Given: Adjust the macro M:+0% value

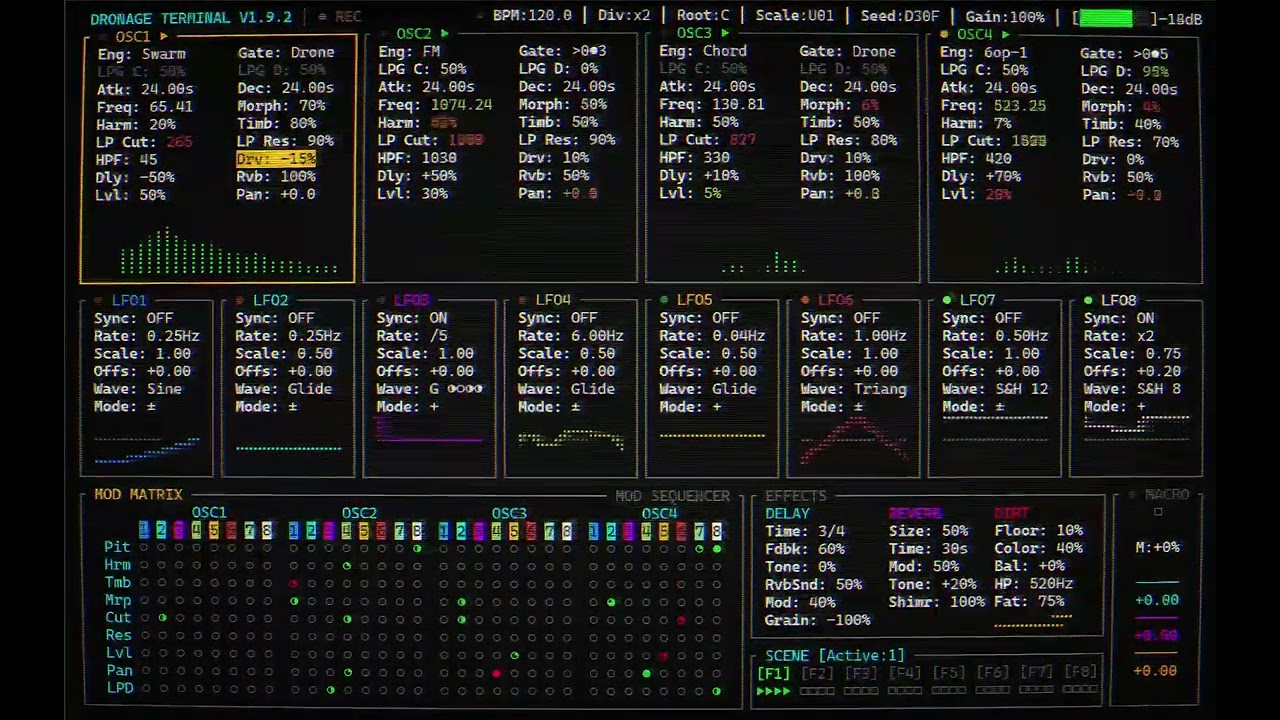Looking at the screenshot, I should coord(1157,547).
